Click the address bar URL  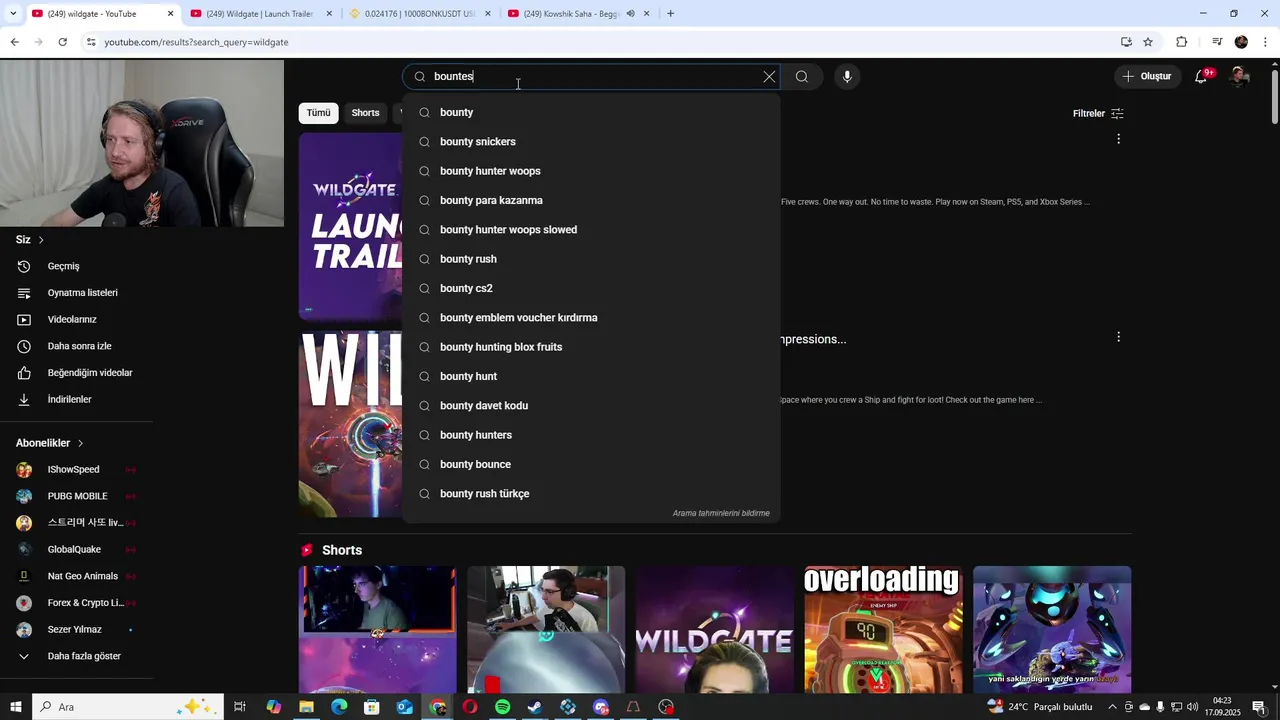click(x=196, y=42)
